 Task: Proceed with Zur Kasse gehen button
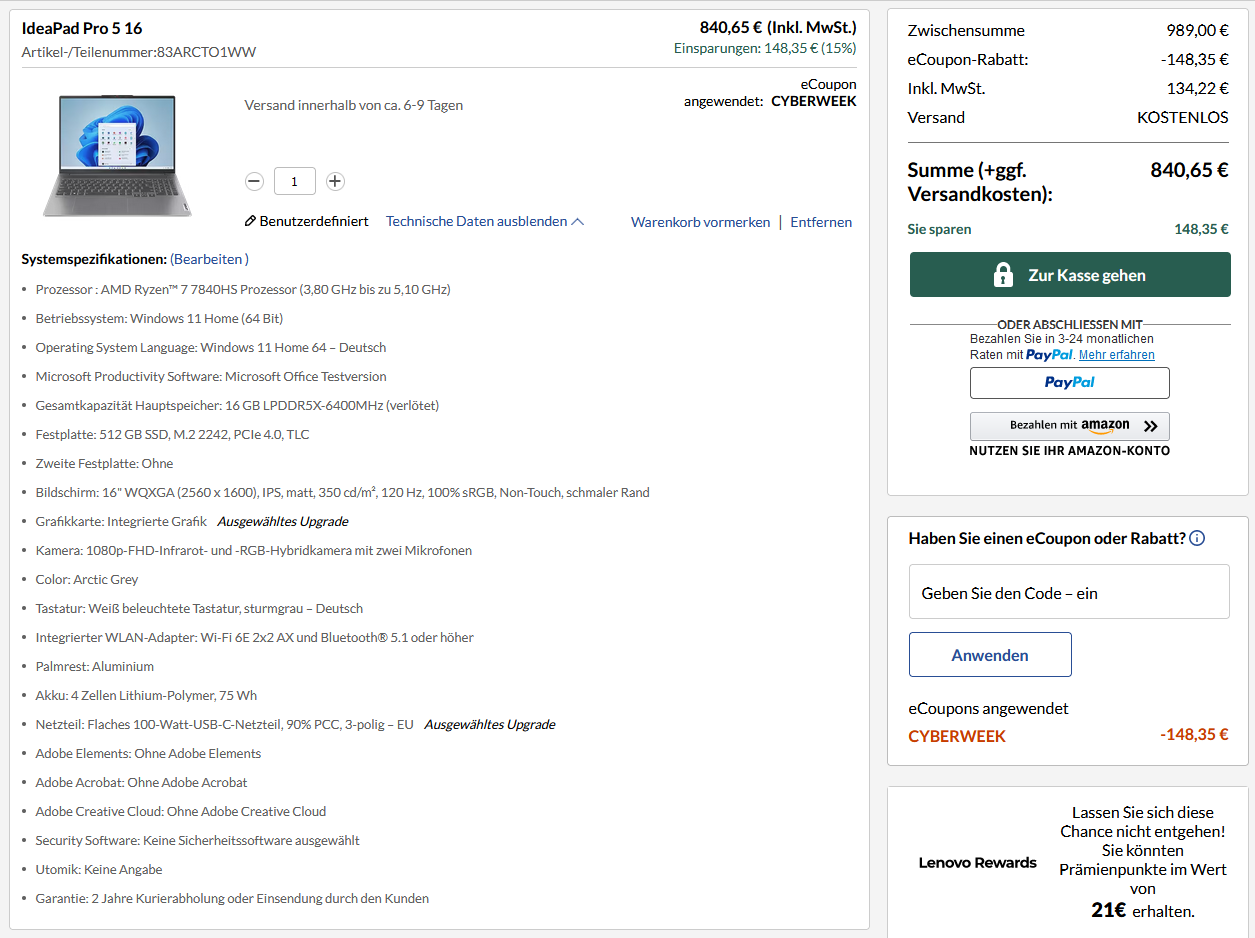1070,275
